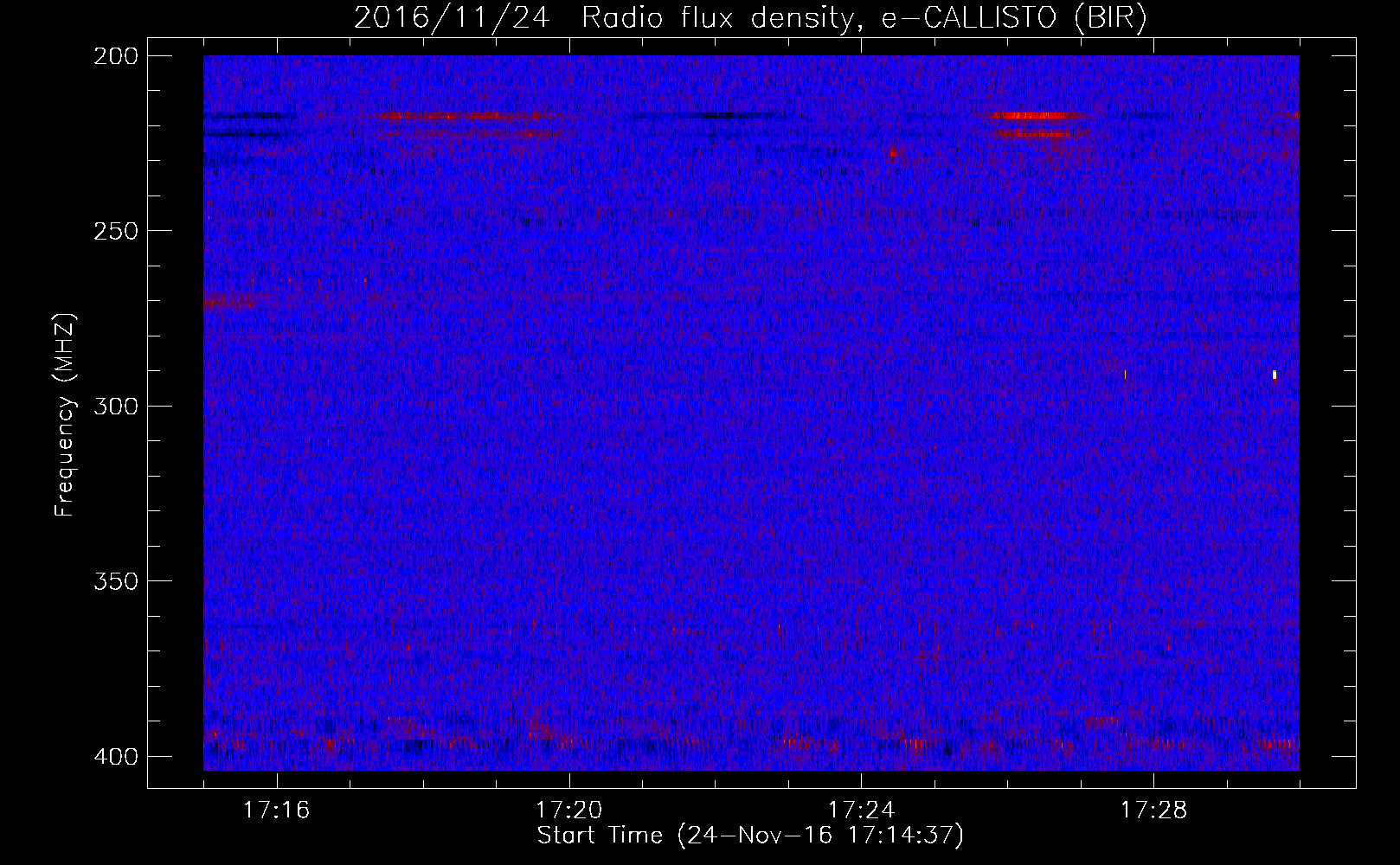Click the 350 frequency axis label
Screen dimensions: 1400x865
(115, 581)
